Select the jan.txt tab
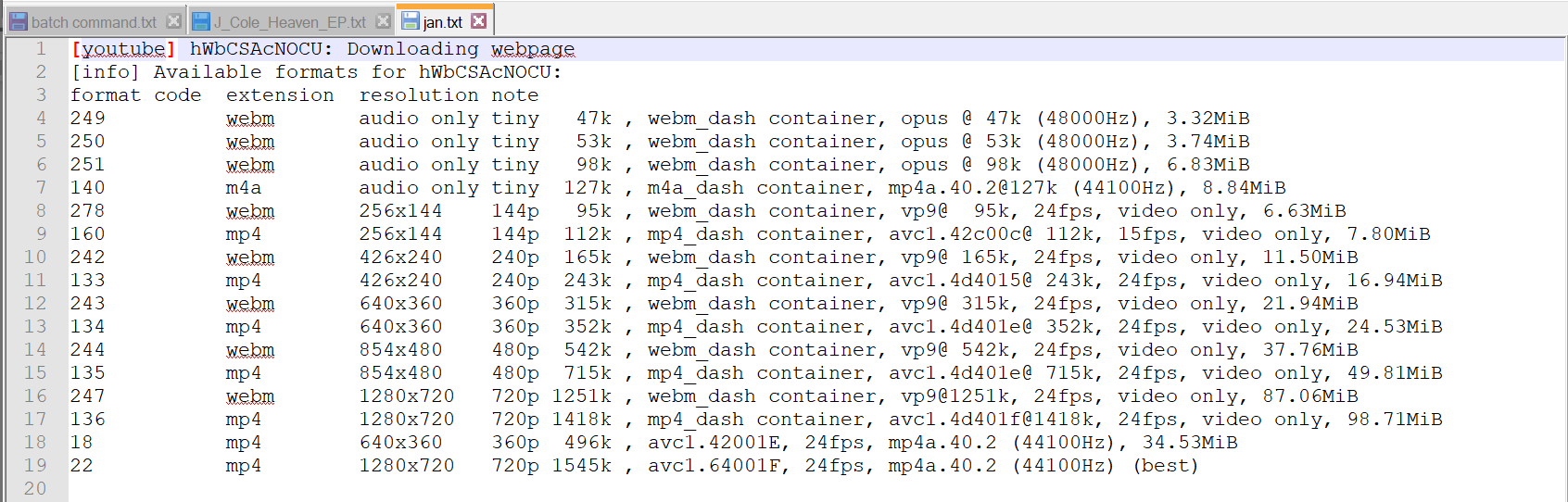 tap(443, 20)
